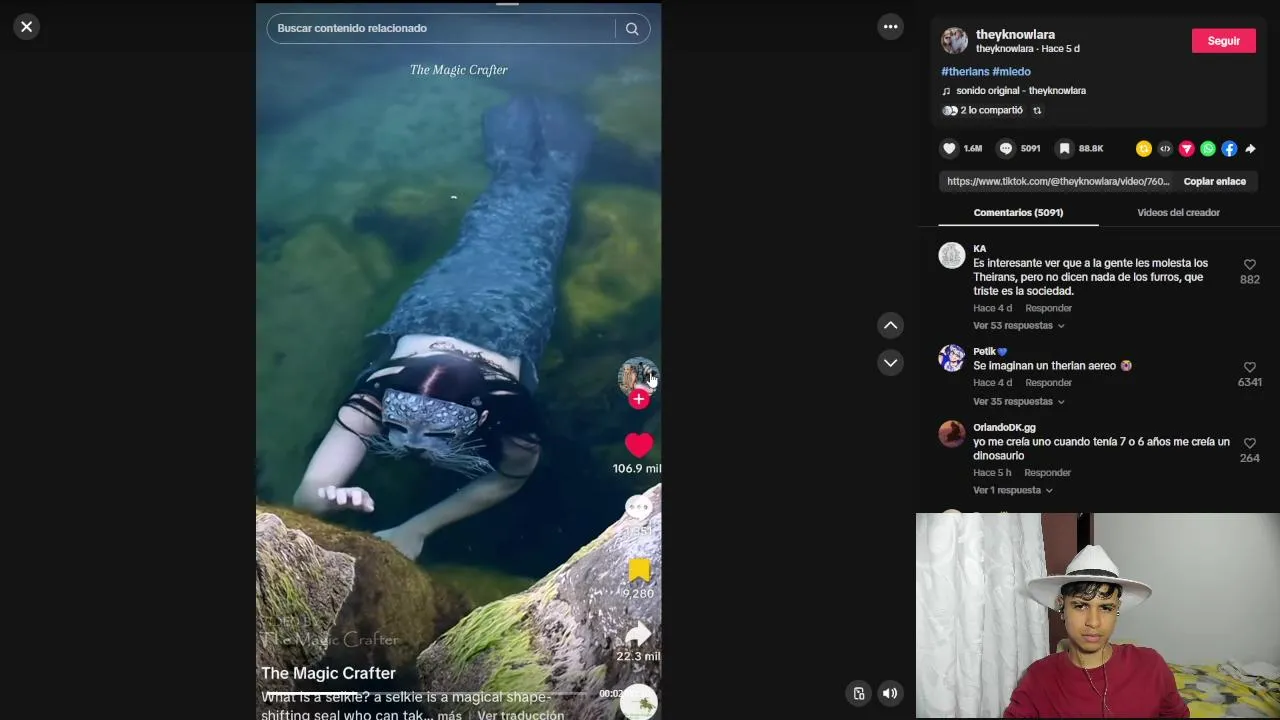Viewport: 1280px width, 720px height.
Task: Open comments via the 5091 bubble icon
Action: point(1006,149)
